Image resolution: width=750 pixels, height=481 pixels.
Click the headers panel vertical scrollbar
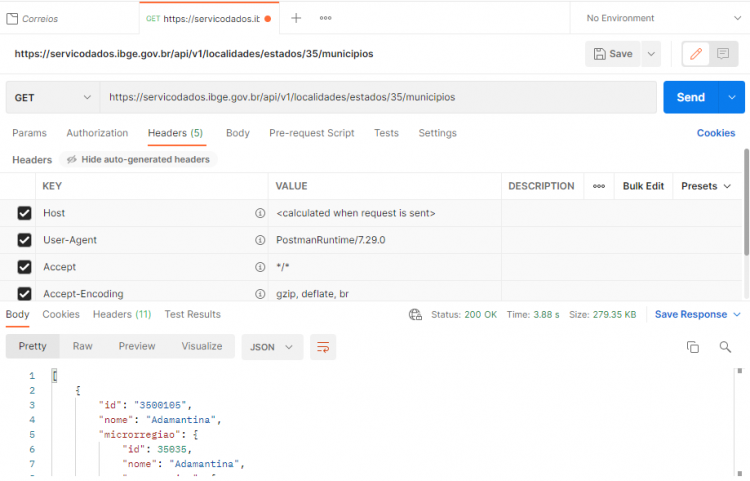pos(746,202)
